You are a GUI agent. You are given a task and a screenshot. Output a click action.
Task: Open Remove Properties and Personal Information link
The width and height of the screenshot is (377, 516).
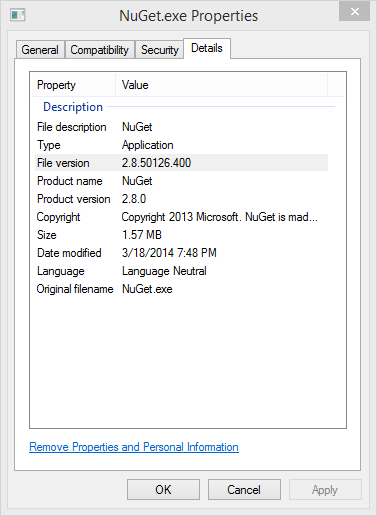pyautogui.click(x=134, y=447)
